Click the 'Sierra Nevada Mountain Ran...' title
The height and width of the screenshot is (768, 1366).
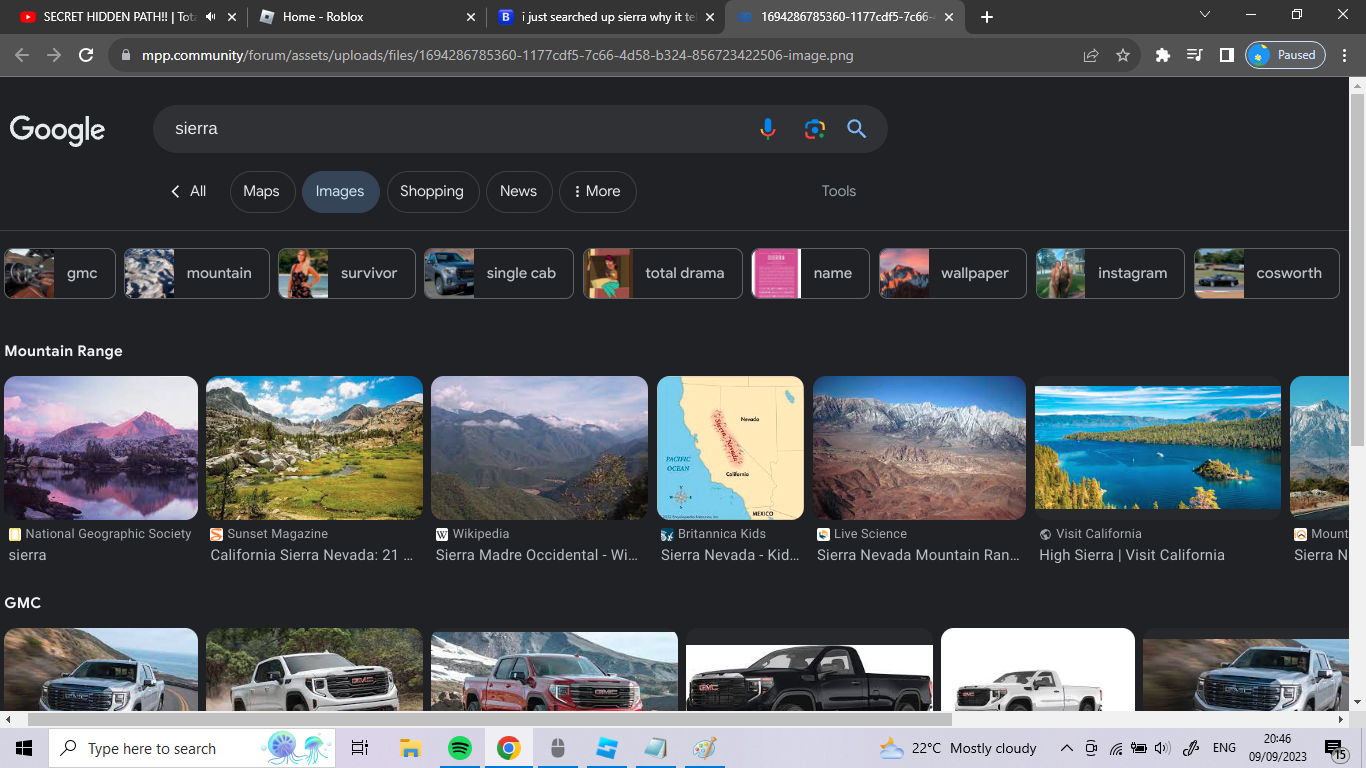(x=918, y=555)
